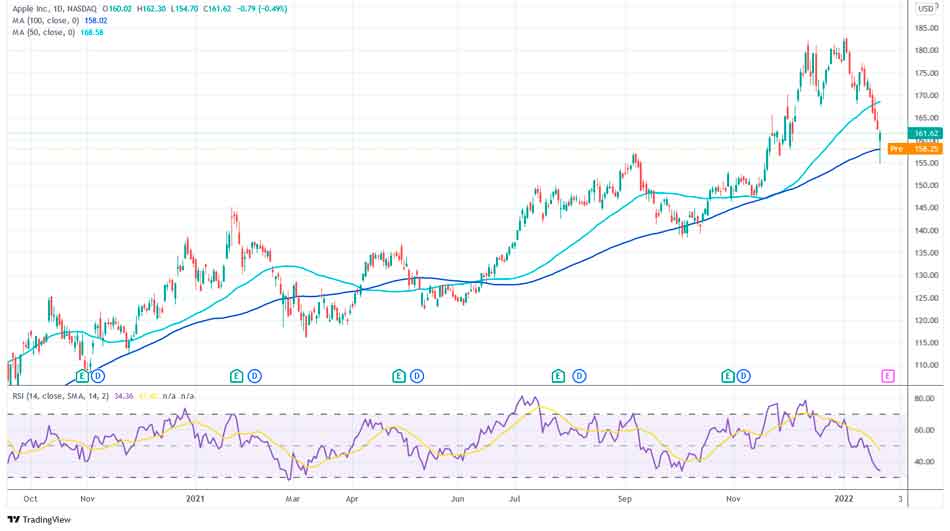Click the 60.00 RSI scale label
The width and height of the screenshot is (950, 531).
pyautogui.click(x=924, y=430)
